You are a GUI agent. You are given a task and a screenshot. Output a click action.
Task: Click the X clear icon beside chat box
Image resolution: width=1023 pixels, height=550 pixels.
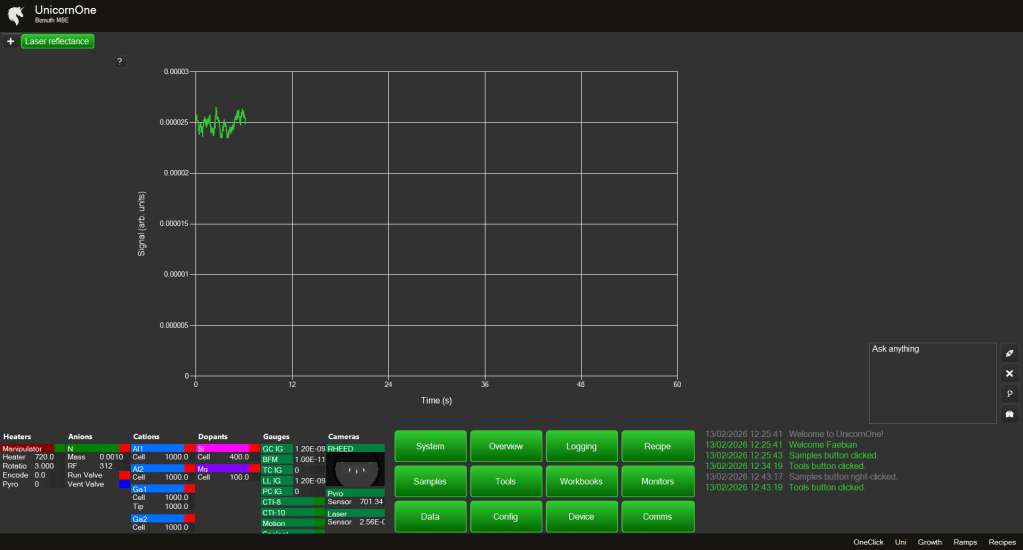tap(1009, 373)
